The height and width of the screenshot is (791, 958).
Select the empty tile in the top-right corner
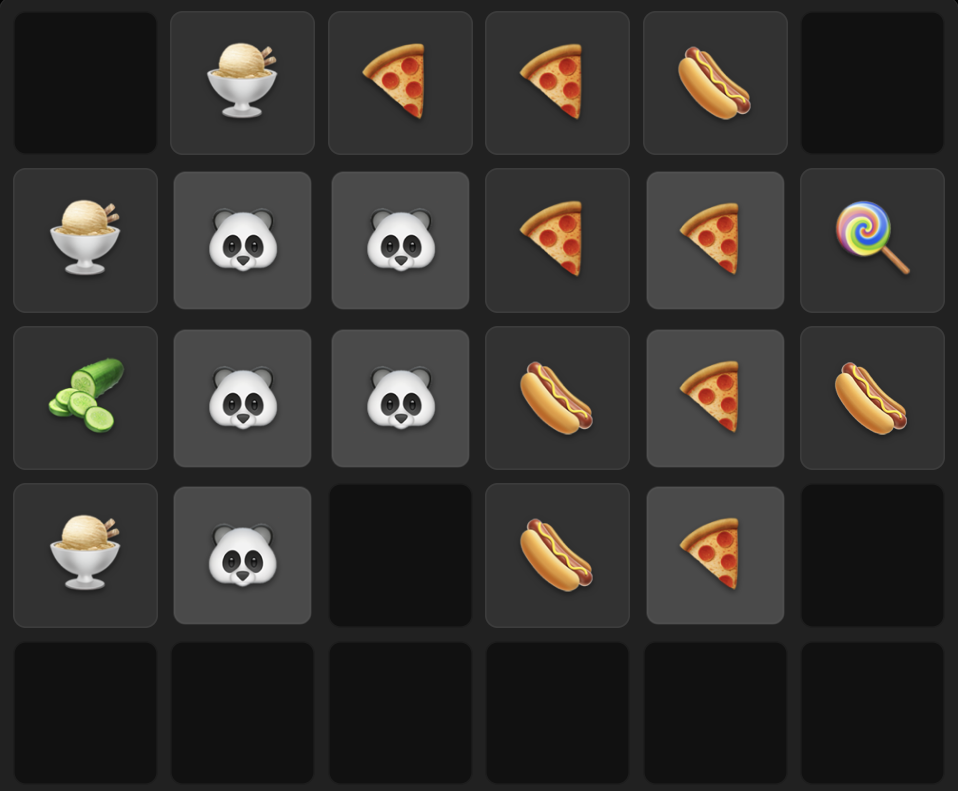point(872,82)
